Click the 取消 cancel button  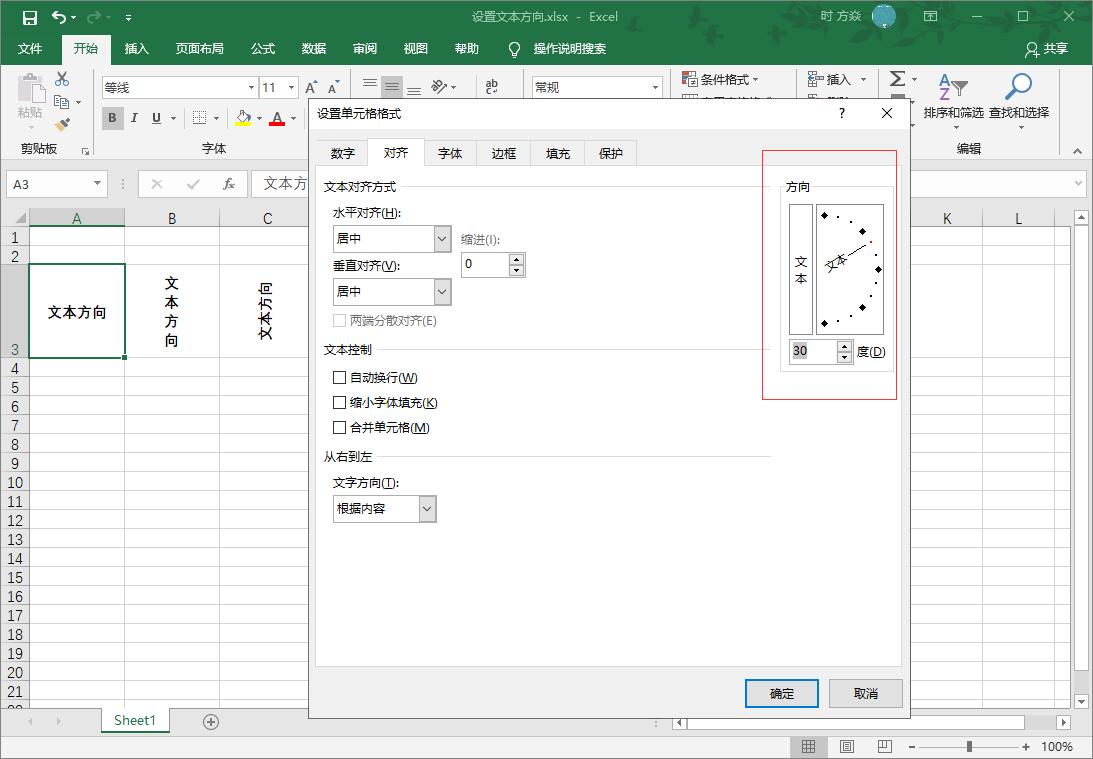866,694
